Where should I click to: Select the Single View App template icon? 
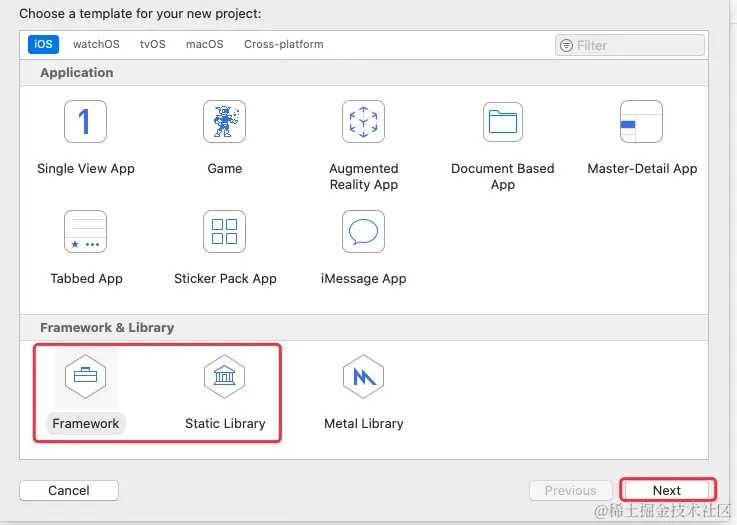point(85,121)
